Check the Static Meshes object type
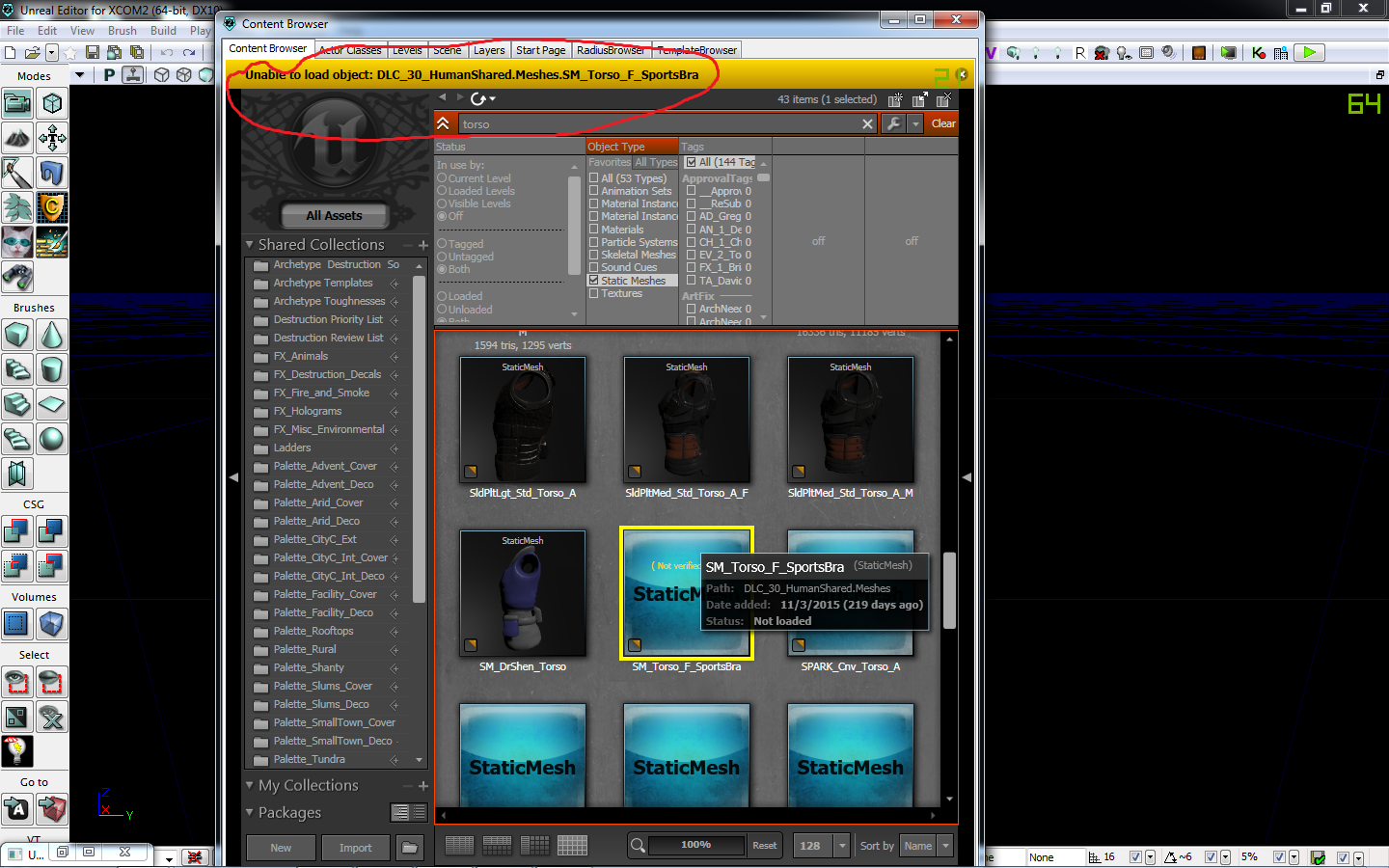 [x=594, y=281]
